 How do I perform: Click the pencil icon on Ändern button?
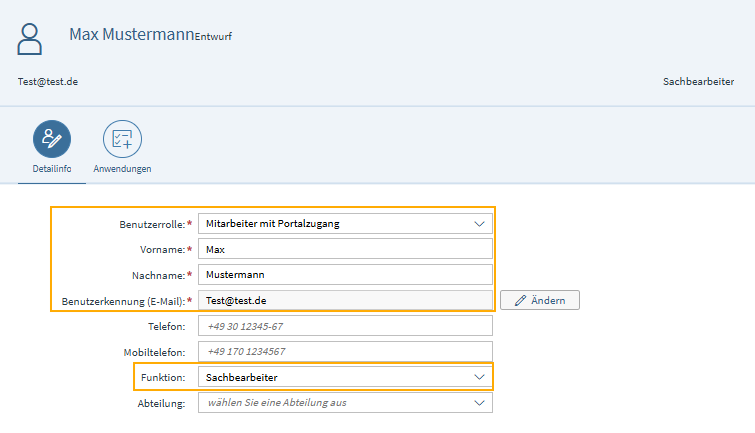click(x=520, y=301)
